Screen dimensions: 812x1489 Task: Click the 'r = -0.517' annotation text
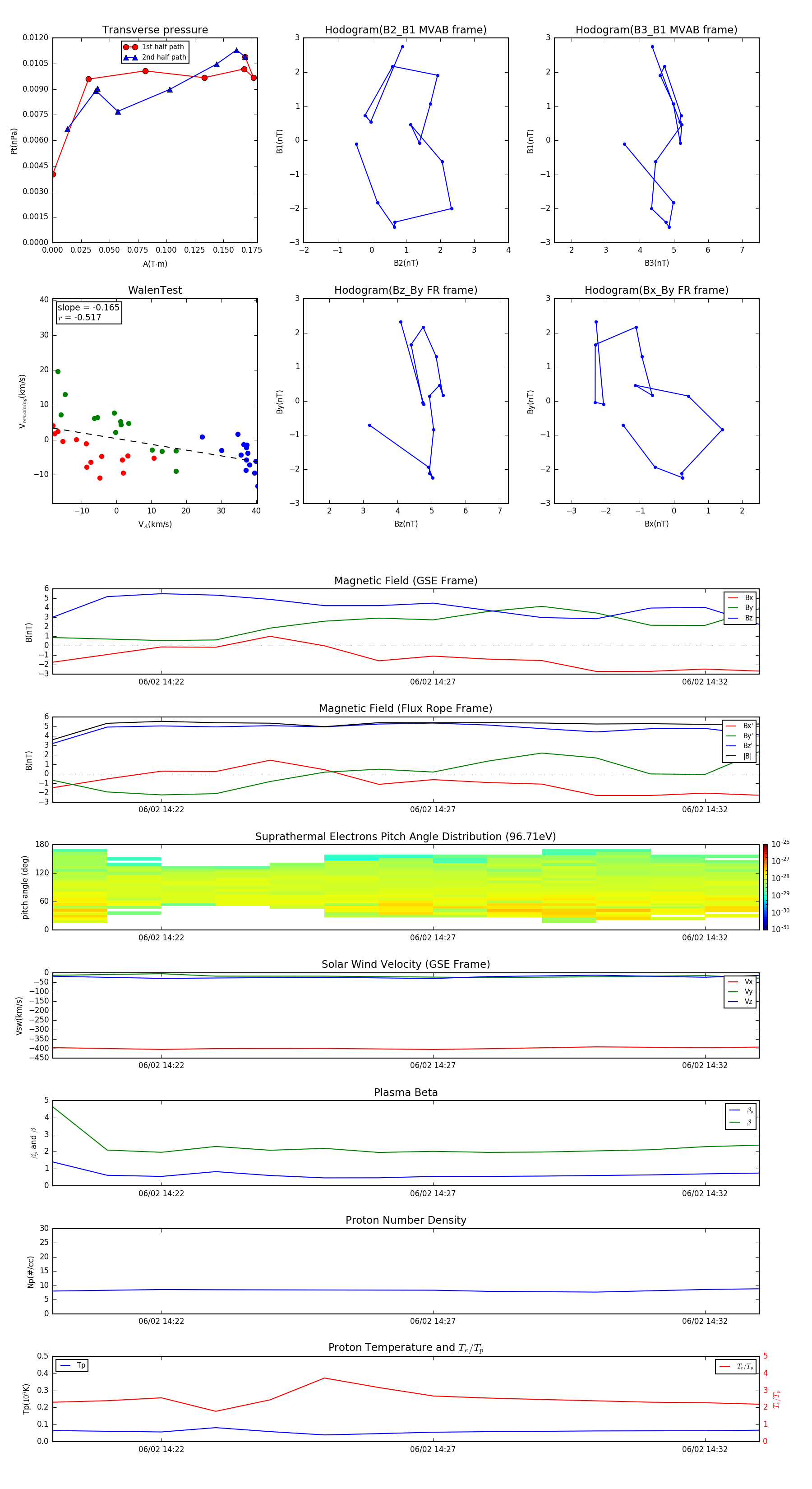80,317
